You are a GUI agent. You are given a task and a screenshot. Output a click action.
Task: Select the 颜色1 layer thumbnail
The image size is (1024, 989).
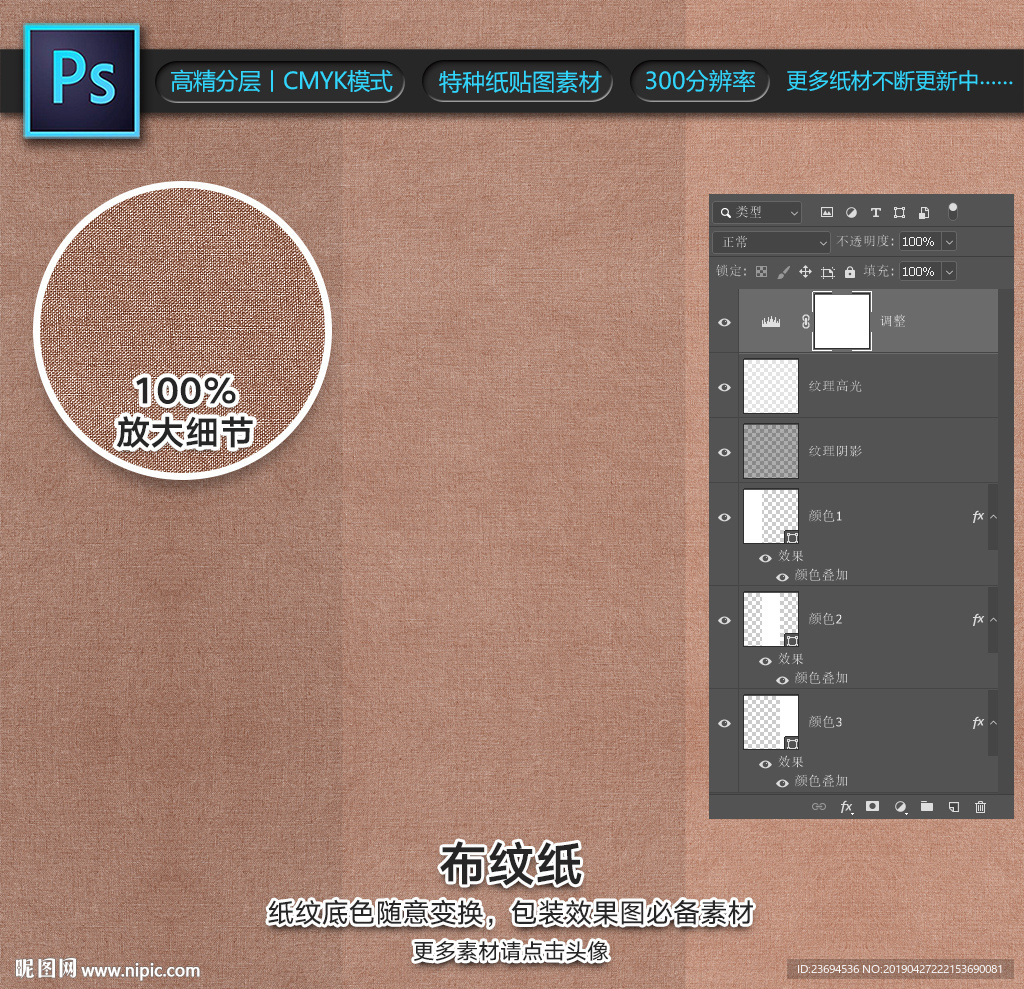click(771, 516)
